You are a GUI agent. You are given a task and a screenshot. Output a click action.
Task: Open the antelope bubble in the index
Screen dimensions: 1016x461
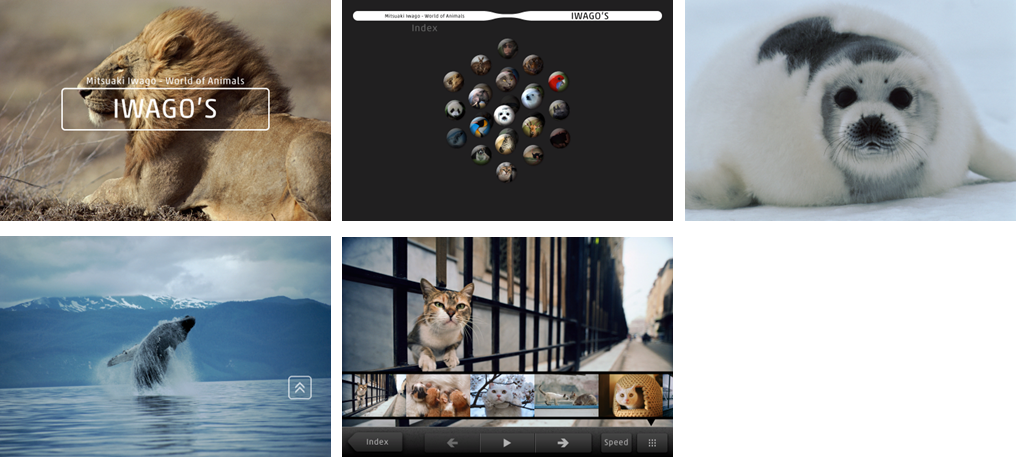click(533, 126)
